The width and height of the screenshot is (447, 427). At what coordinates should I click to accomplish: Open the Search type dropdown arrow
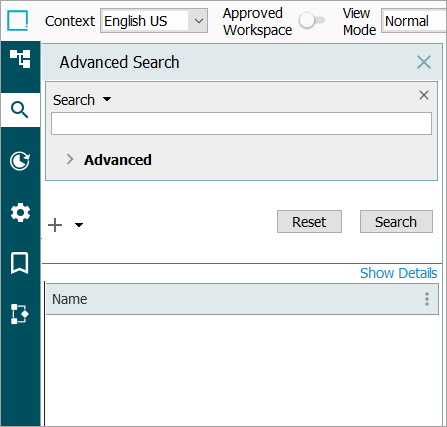(107, 99)
